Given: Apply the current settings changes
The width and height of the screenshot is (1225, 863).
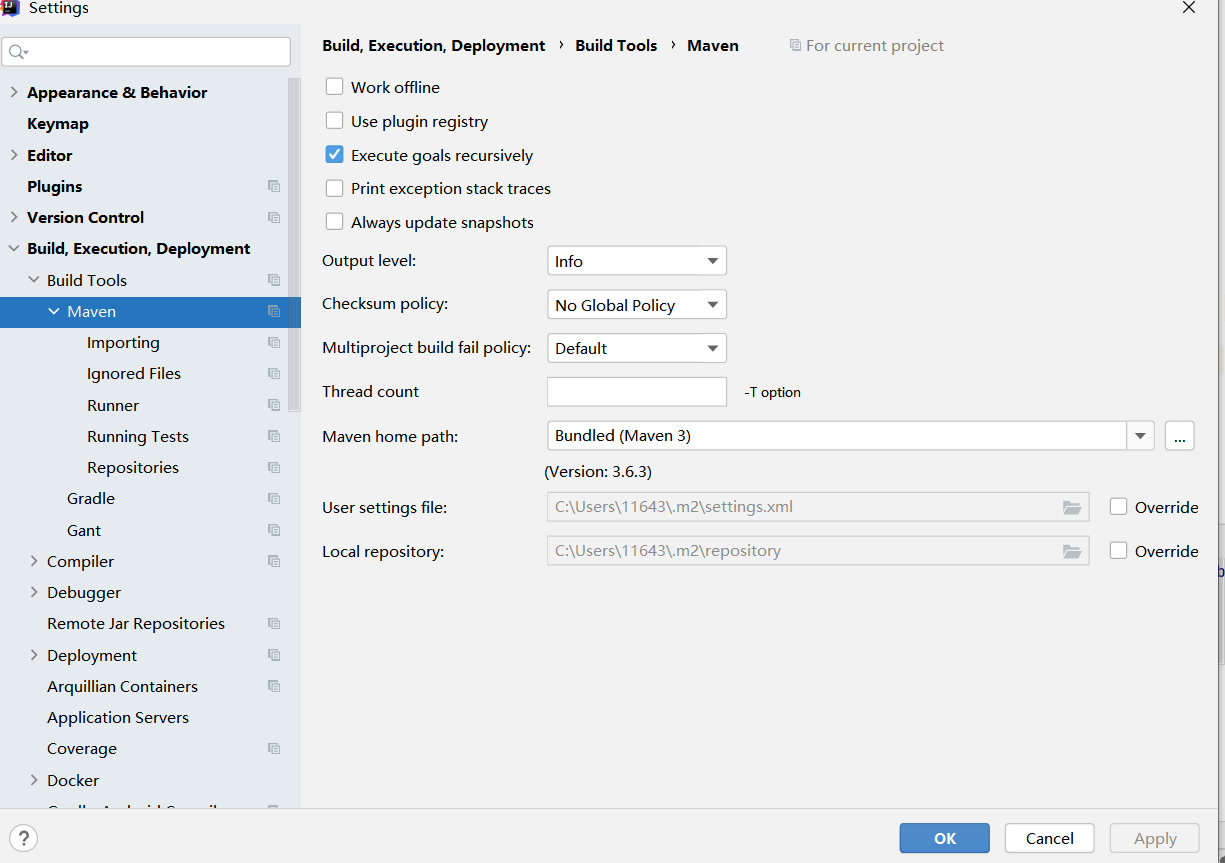Looking at the screenshot, I should 1154,838.
